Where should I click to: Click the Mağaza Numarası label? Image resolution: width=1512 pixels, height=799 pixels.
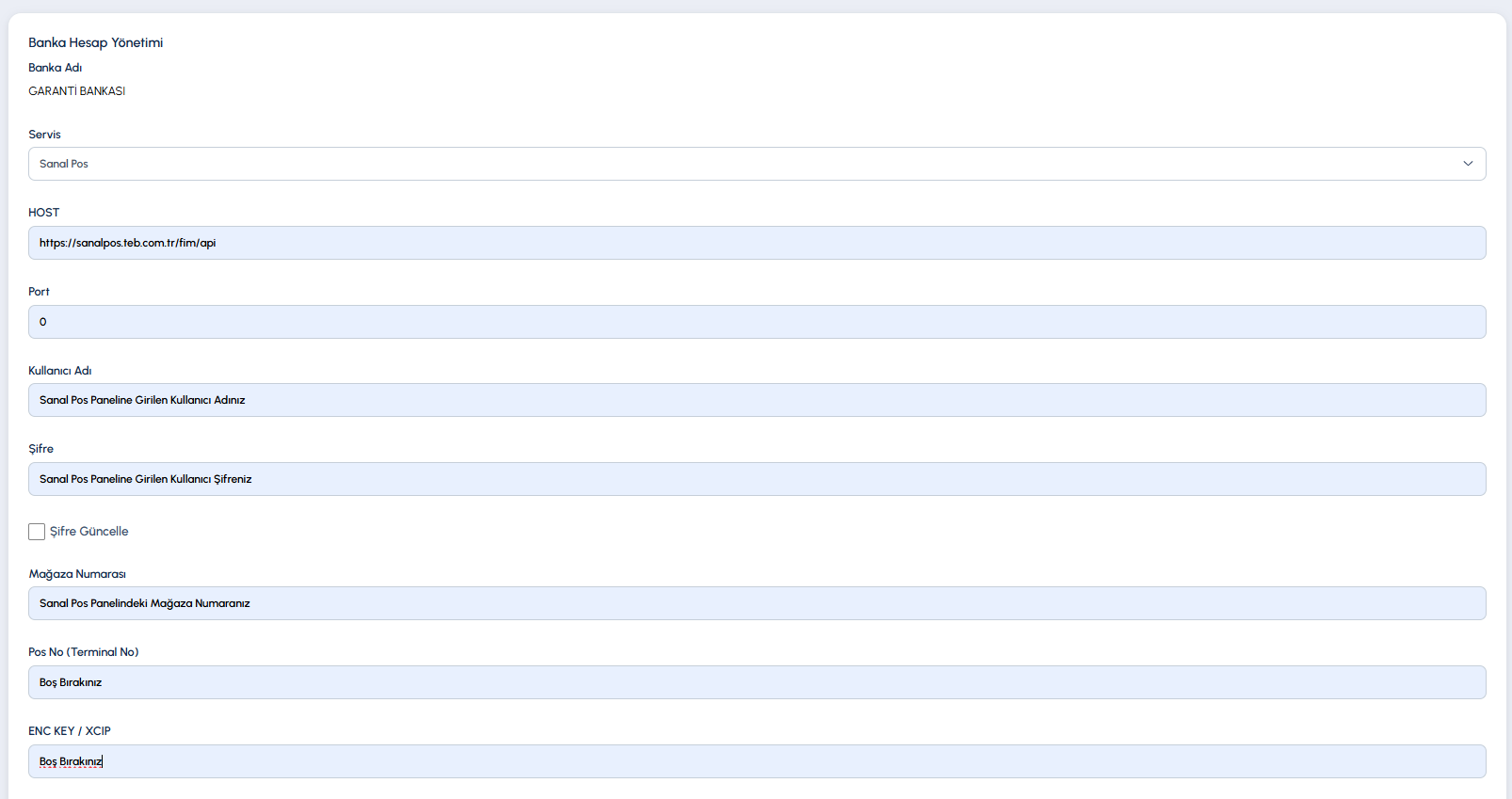(77, 574)
